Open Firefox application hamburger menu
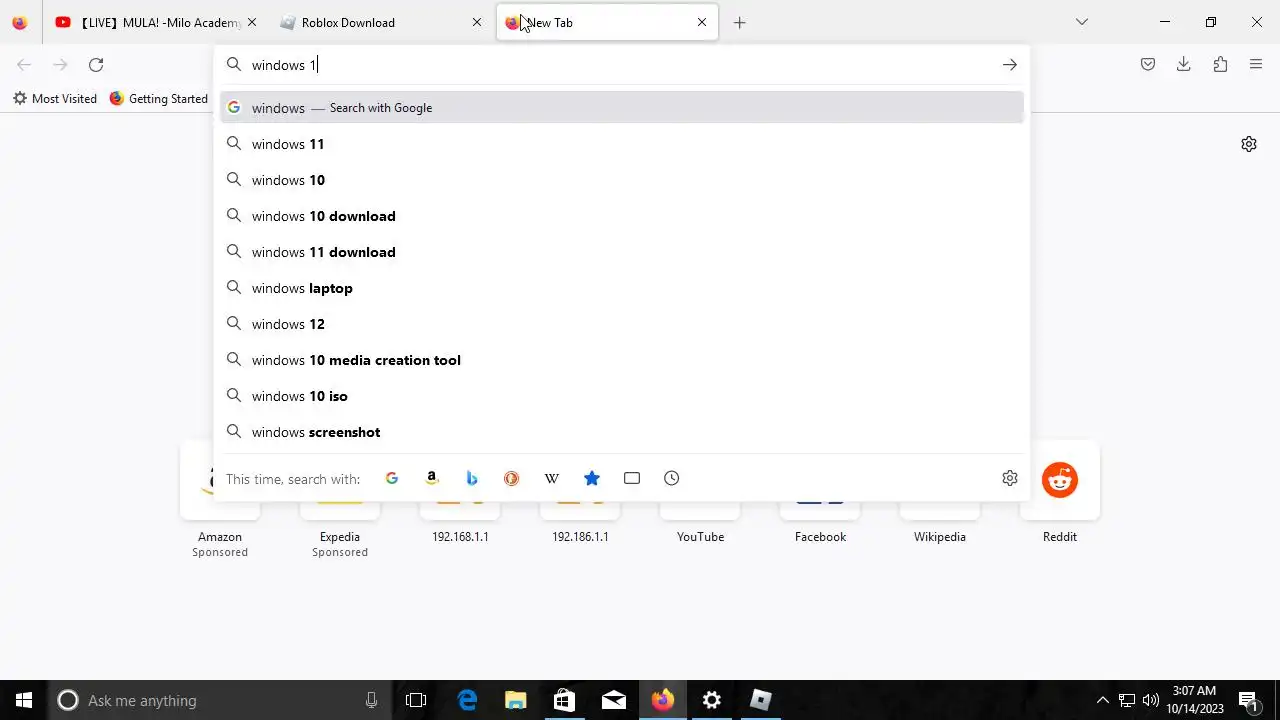This screenshot has height=720, width=1280. click(x=1256, y=65)
